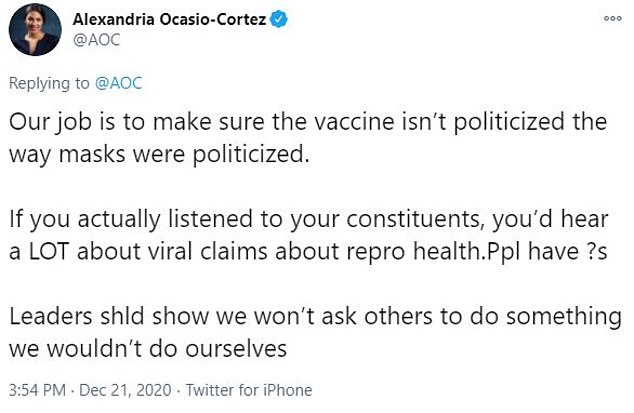The image size is (634, 413).
Task: Click the line starting 'If you actually listened'
Action: (309, 219)
